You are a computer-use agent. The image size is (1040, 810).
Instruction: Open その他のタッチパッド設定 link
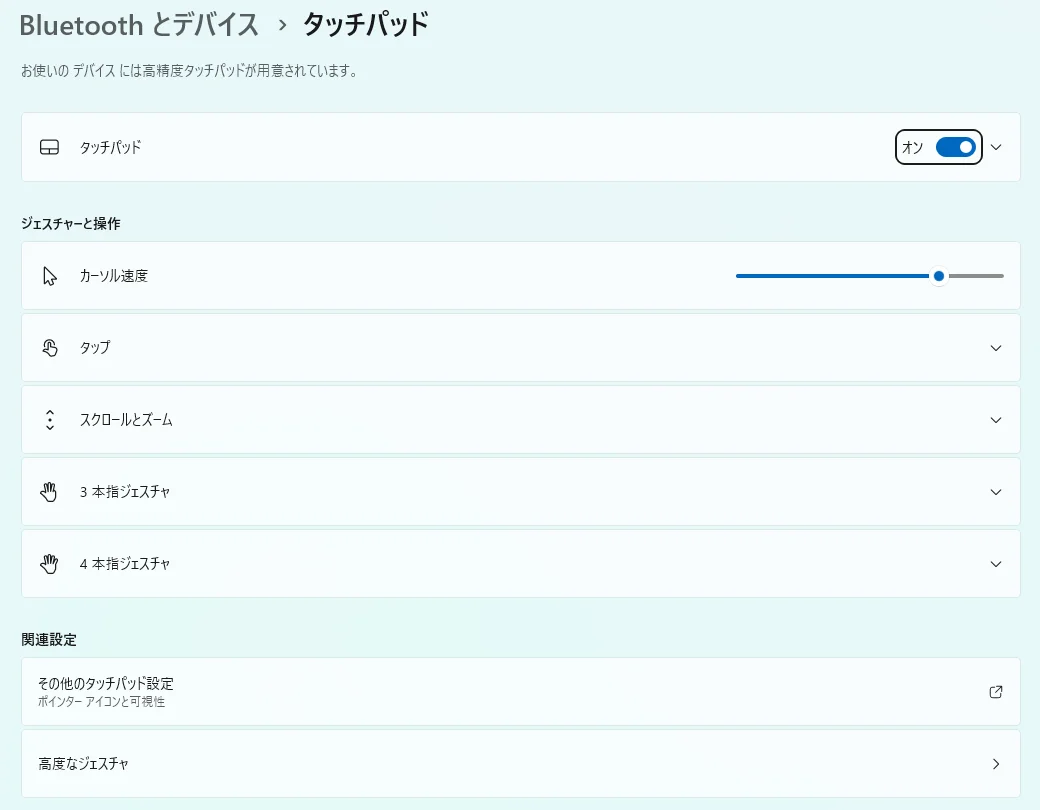[521, 691]
